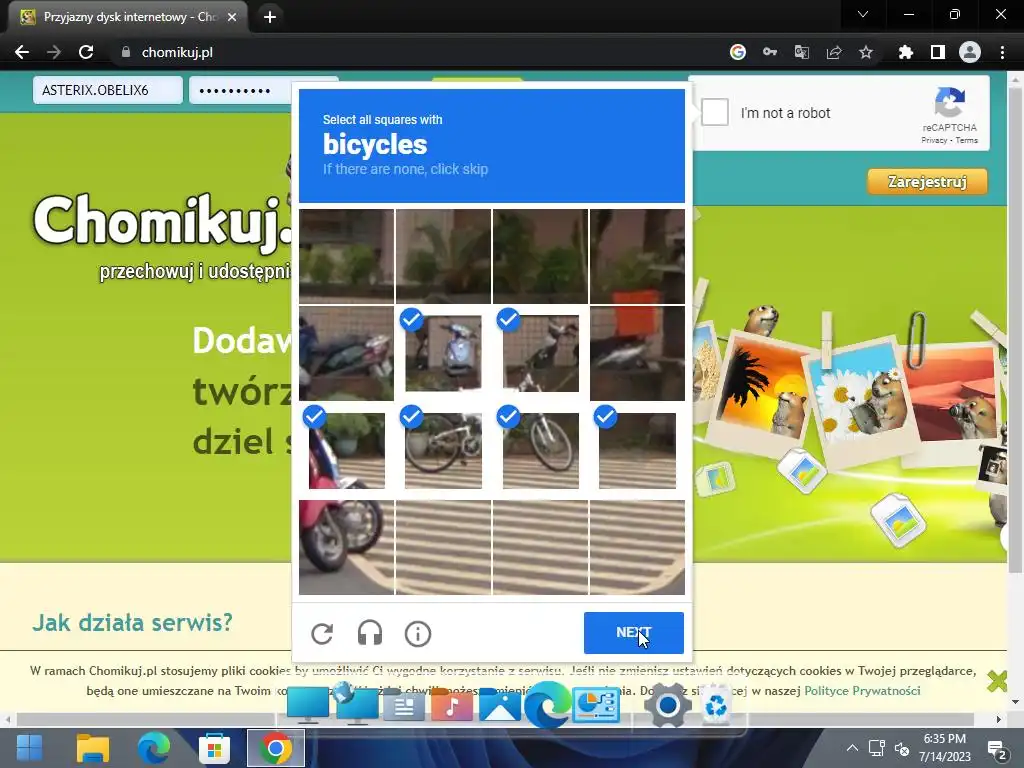Click the muted volume tray icon
1024x768 pixels.
tap(902, 749)
